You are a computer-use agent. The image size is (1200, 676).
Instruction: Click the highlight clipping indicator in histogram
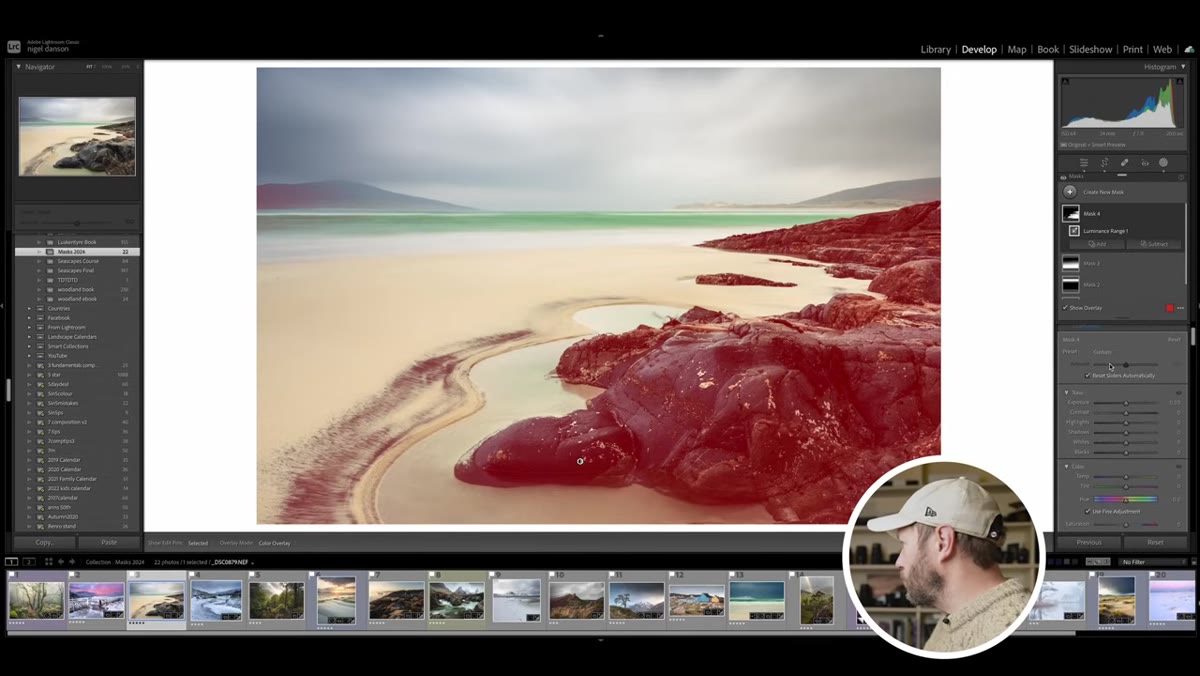click(1182, 79)
